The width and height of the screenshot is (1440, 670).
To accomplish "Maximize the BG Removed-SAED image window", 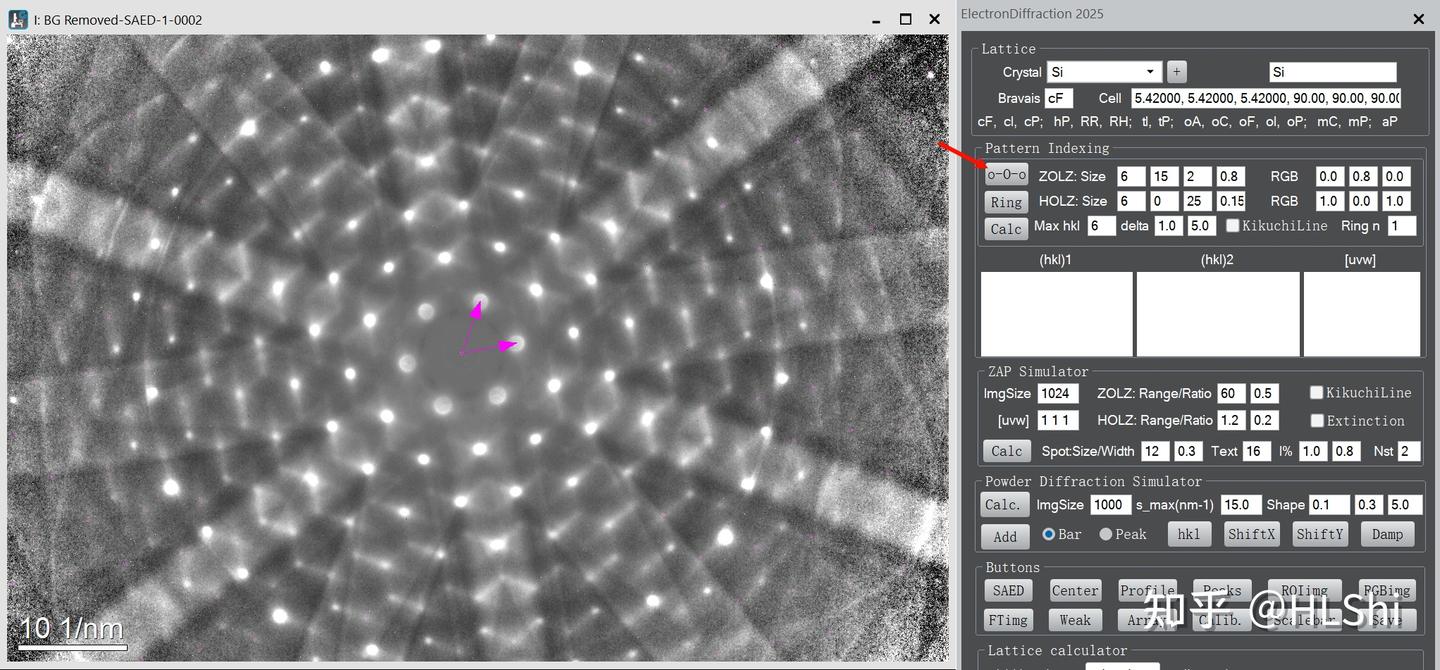I will (x=905, y=19).
